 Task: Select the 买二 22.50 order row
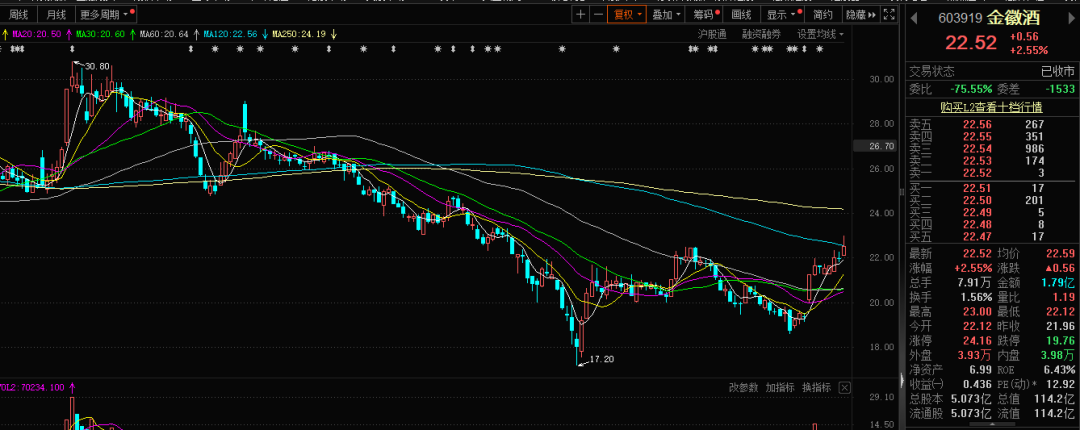(991, 200)
